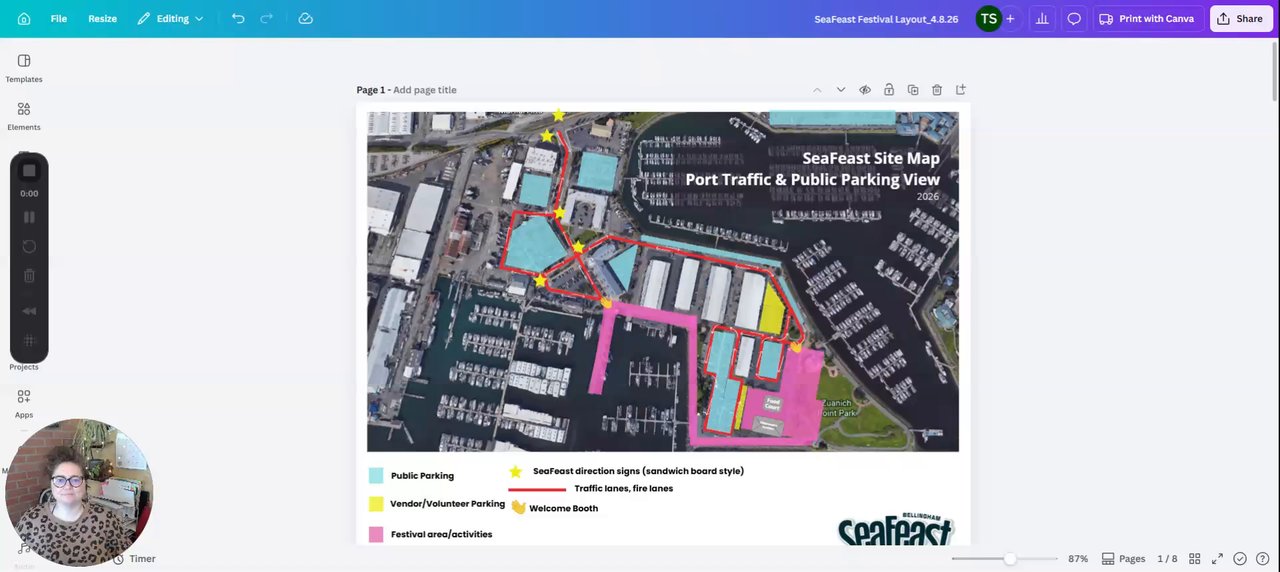Add a new page after Page 1
The image size is (1280, 572).
pos(961,90)
